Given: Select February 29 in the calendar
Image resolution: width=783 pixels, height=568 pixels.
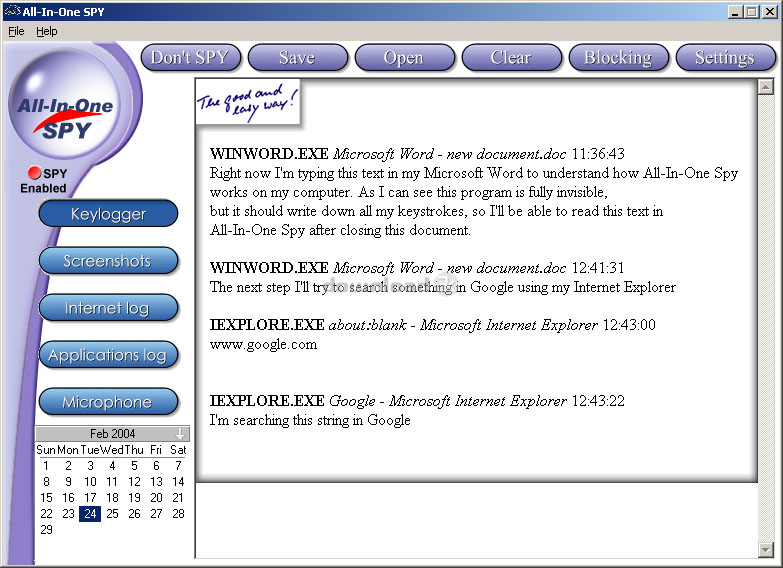Looking at the screenshot, I should [46, 530].
